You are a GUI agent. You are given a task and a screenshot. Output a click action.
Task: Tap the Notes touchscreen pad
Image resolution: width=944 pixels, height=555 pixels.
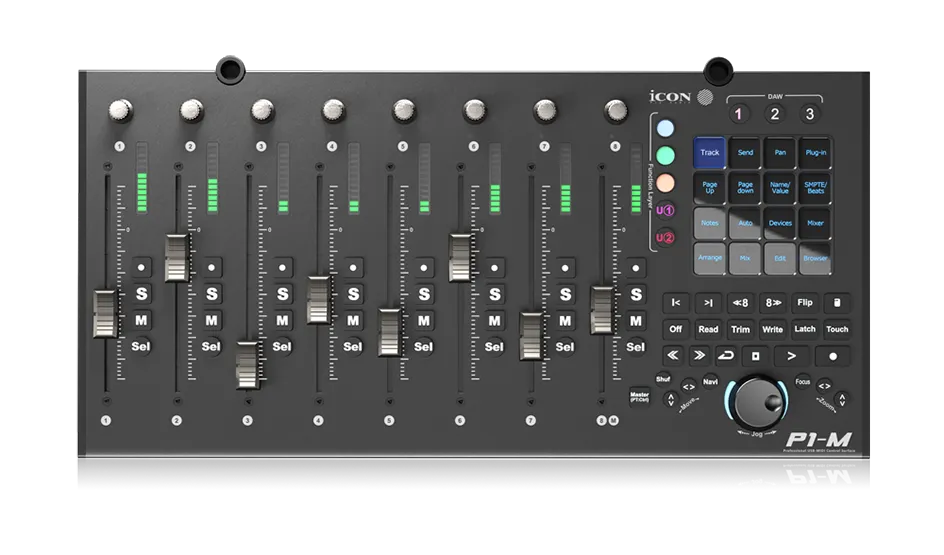coord(710,223)
